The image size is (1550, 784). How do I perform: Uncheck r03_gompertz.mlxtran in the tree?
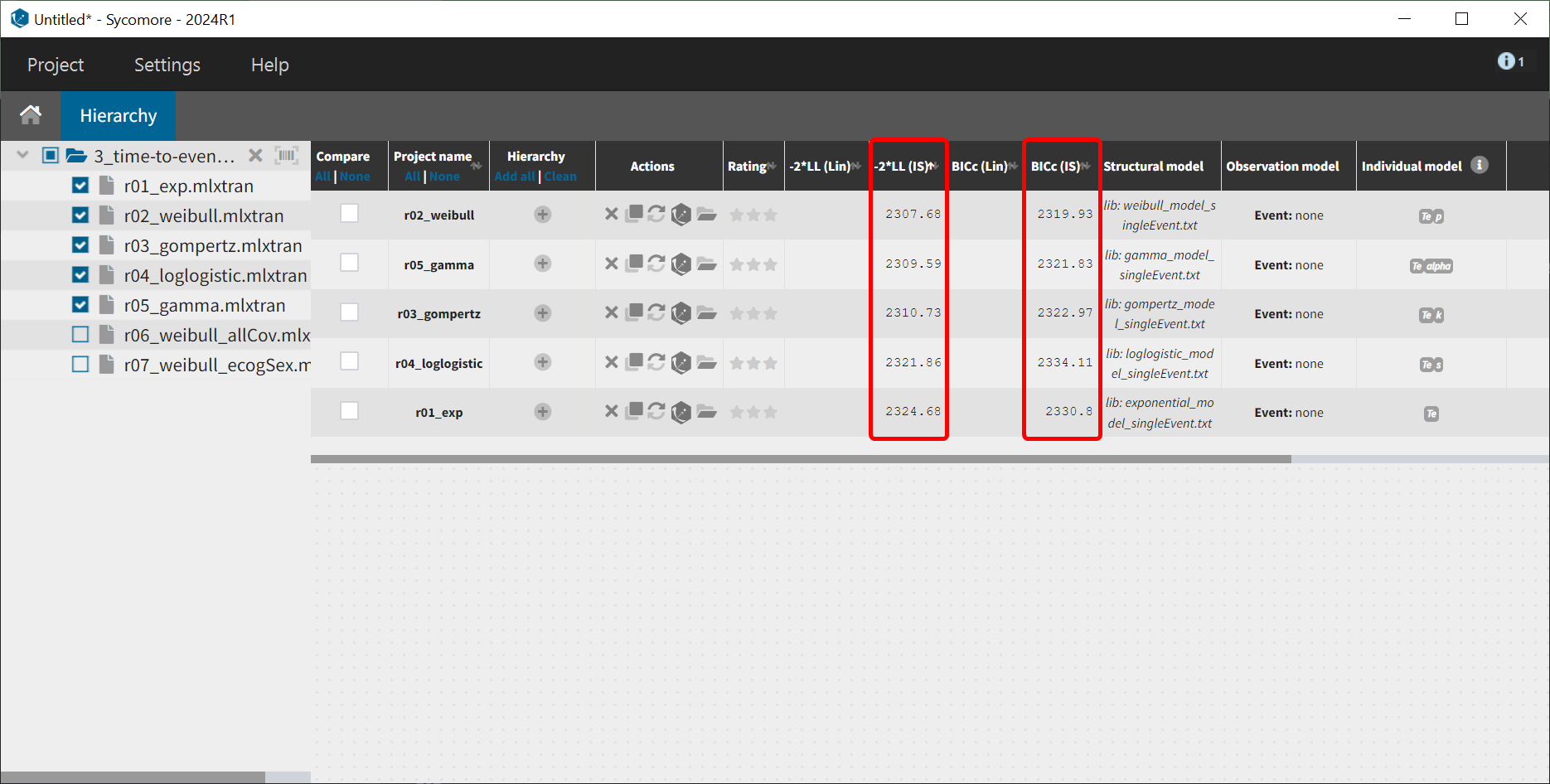pyautogui.click(x=80, y=245)
